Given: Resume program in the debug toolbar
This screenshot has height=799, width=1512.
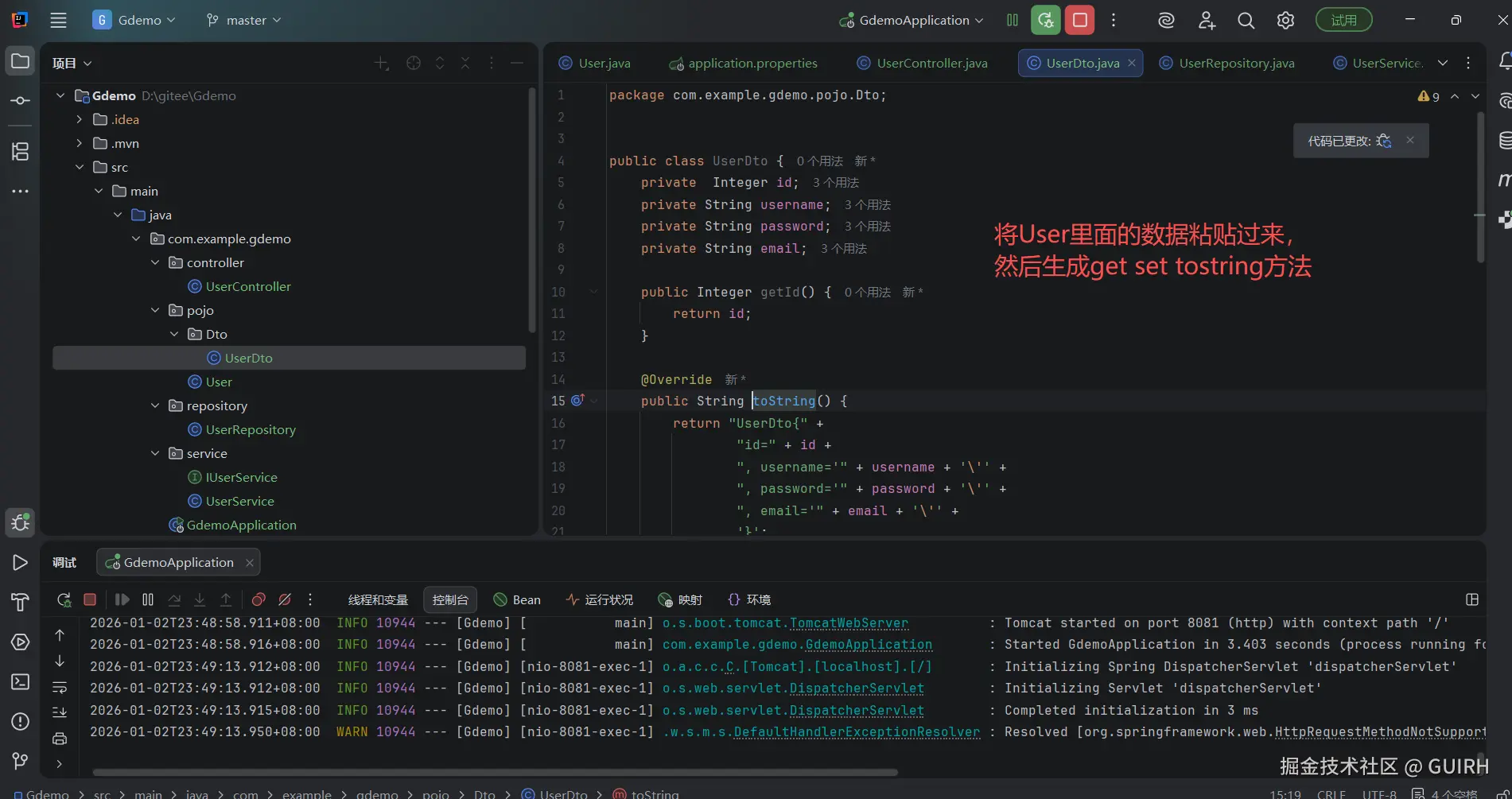Looking at the screenshot, I should [x=122, y=599].
